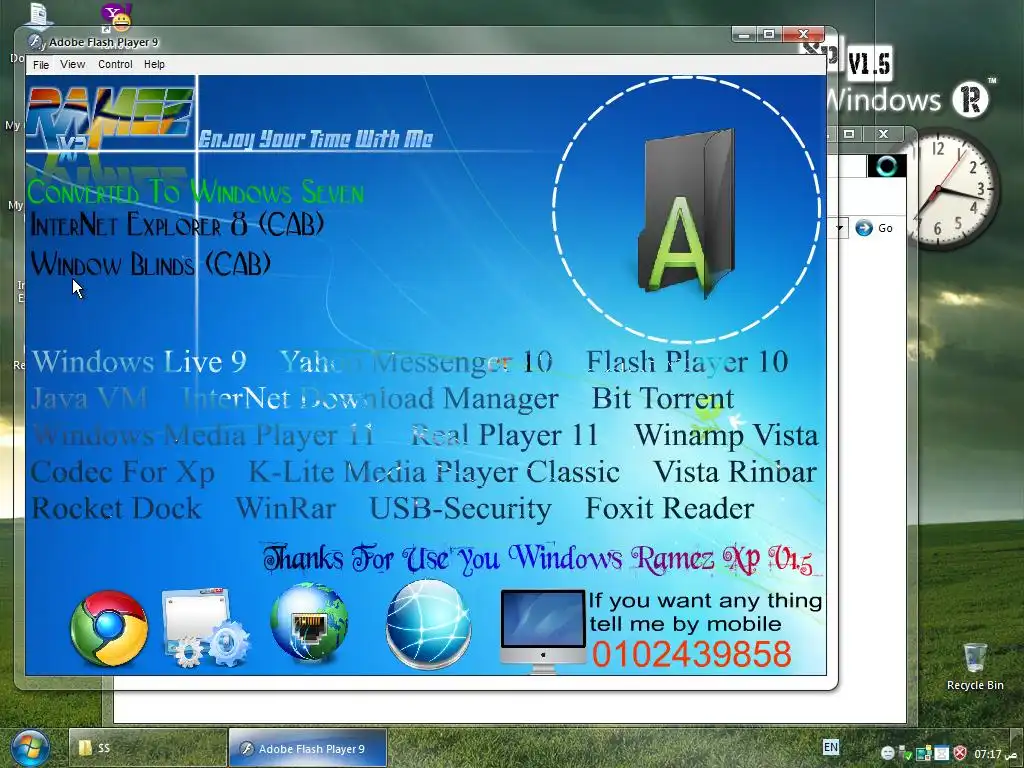The height and width of the screenshot is (768, 1024).
Task: Click 'USB-Security' text
Action: [460, 509]
